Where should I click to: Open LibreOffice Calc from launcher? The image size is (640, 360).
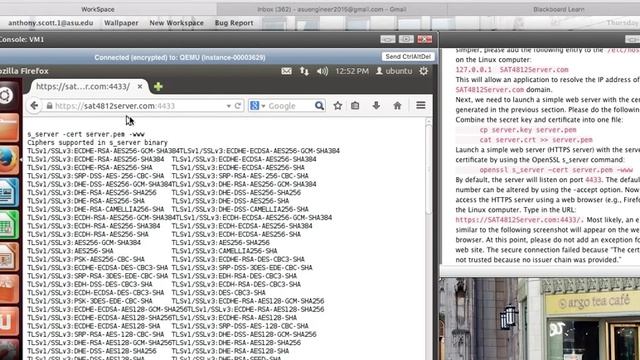[8, 224]
